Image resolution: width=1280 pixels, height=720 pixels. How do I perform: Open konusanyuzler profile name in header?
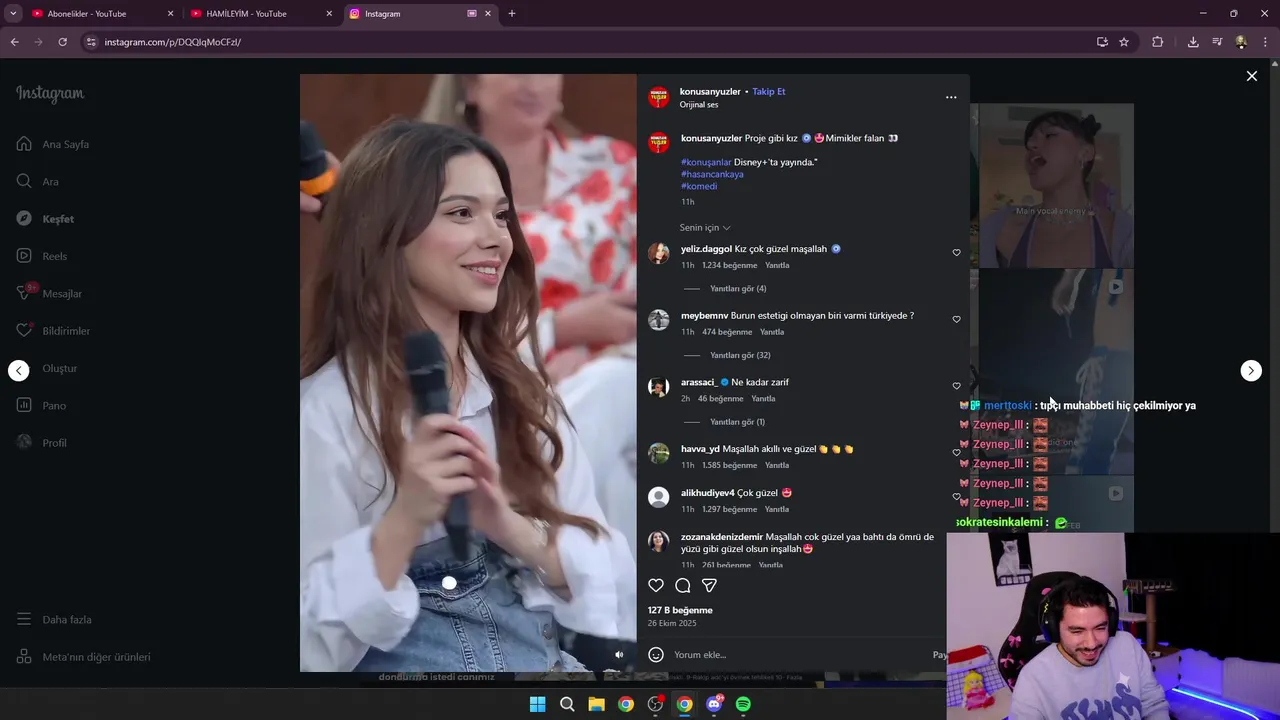(710, 91)
